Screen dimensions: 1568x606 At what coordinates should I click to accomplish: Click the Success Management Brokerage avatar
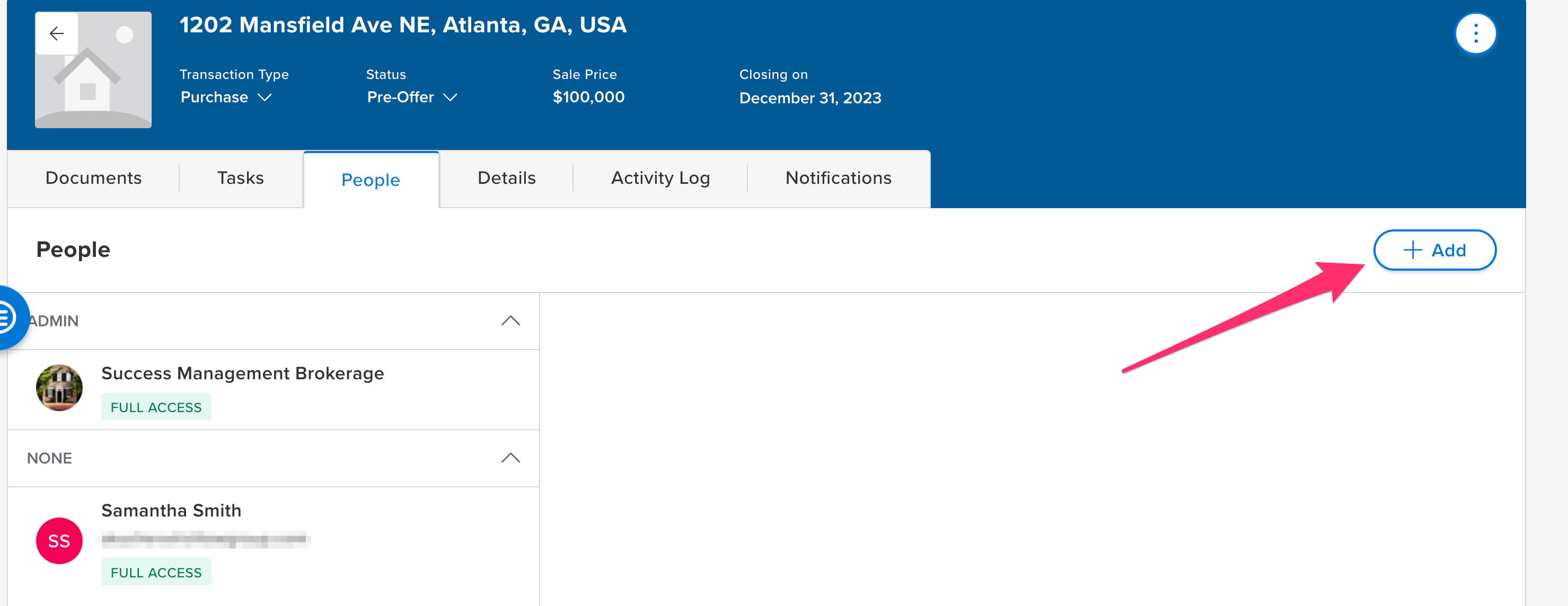coord(59,388)
